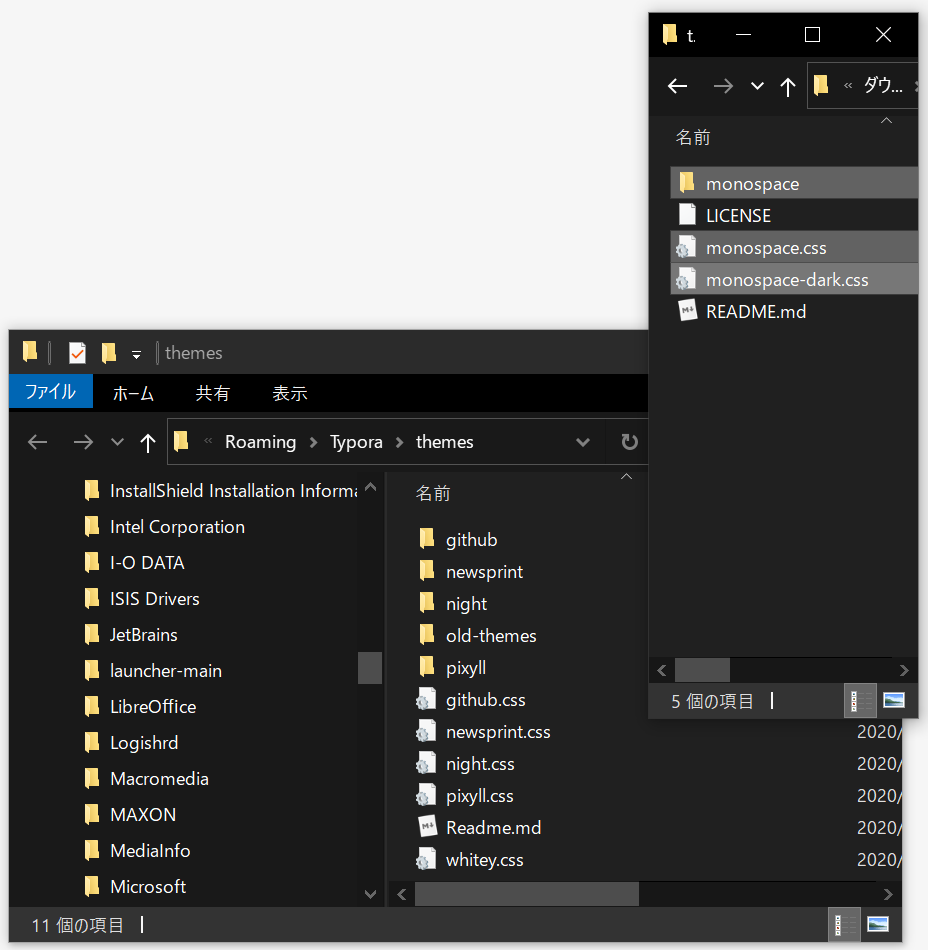
Task: Go up one level from themes folder
Action: click(x=148, y=443)
